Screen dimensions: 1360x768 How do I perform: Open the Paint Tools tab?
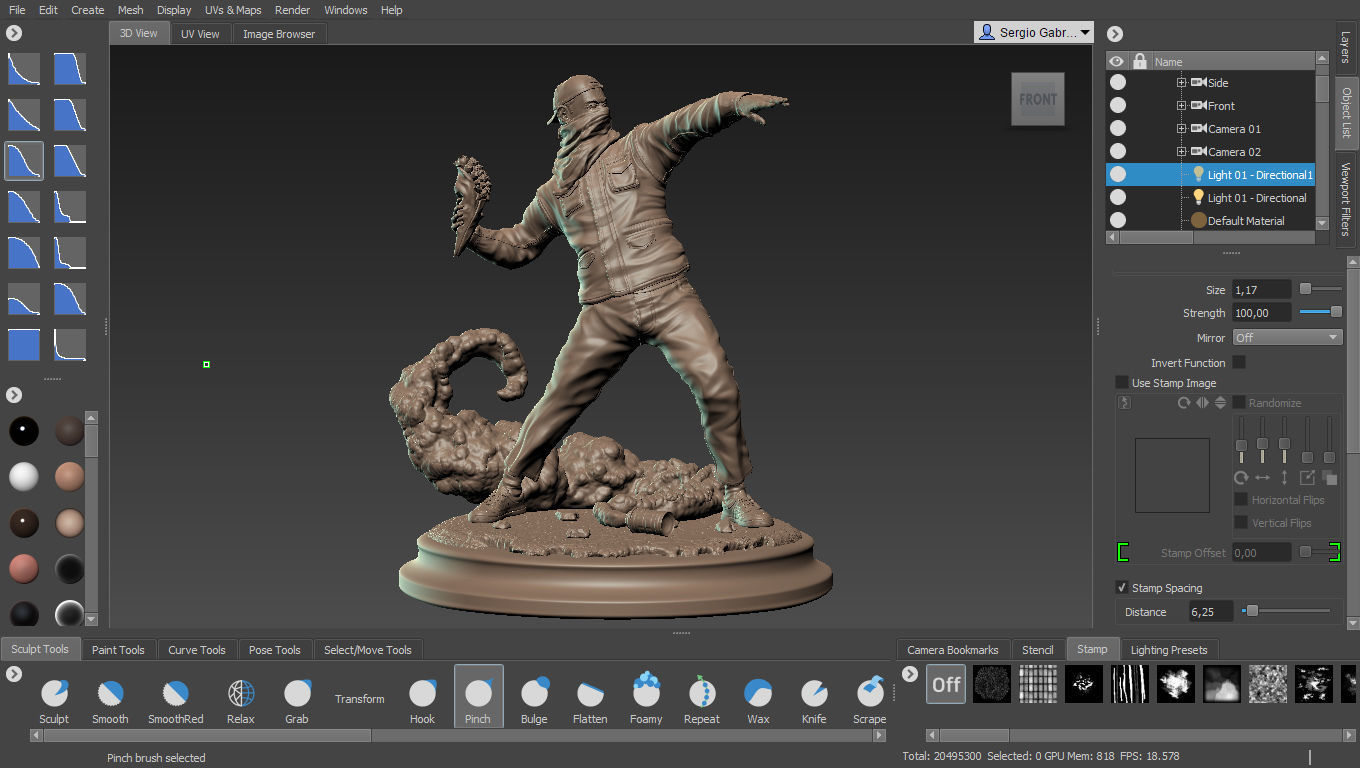[118, 650]
